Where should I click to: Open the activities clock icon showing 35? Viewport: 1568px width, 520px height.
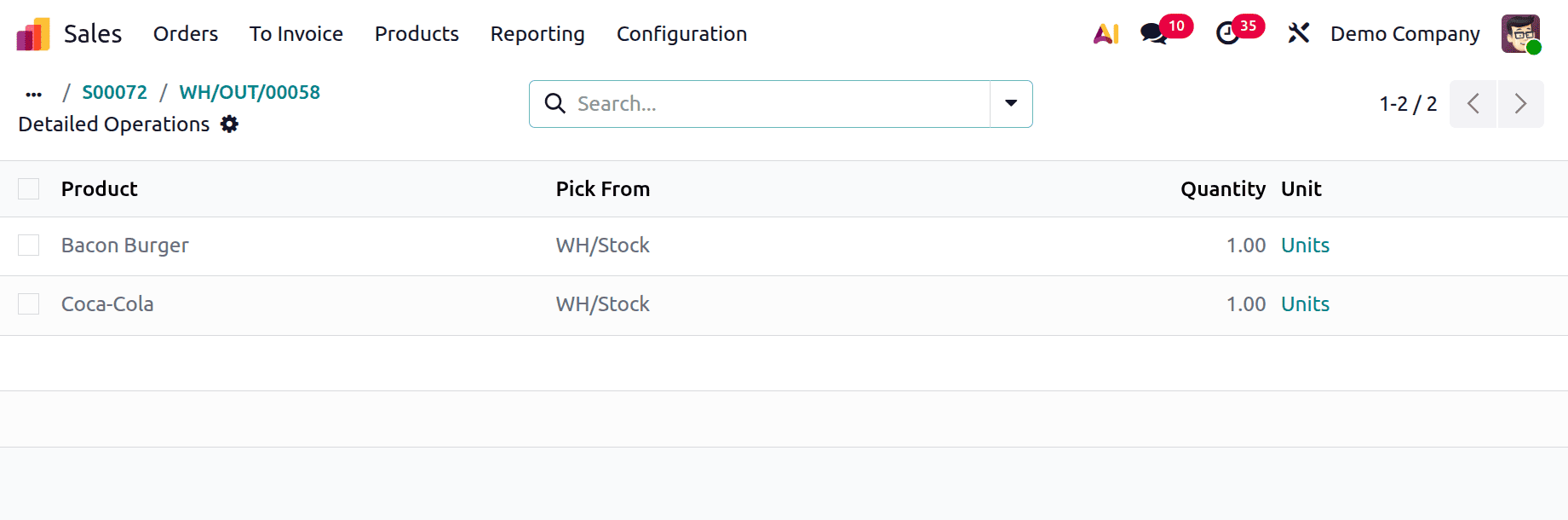click(1226, 34)
